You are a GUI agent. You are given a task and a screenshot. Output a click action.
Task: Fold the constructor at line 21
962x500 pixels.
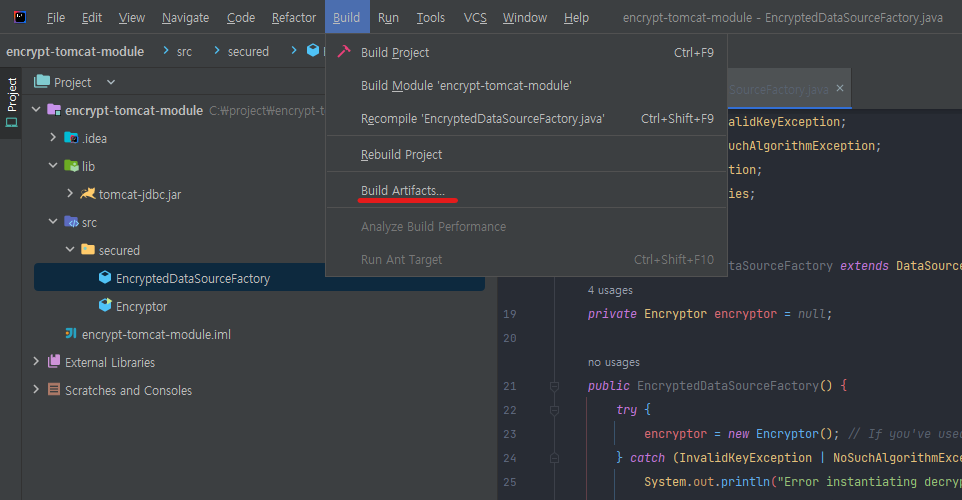coord(554,386)
